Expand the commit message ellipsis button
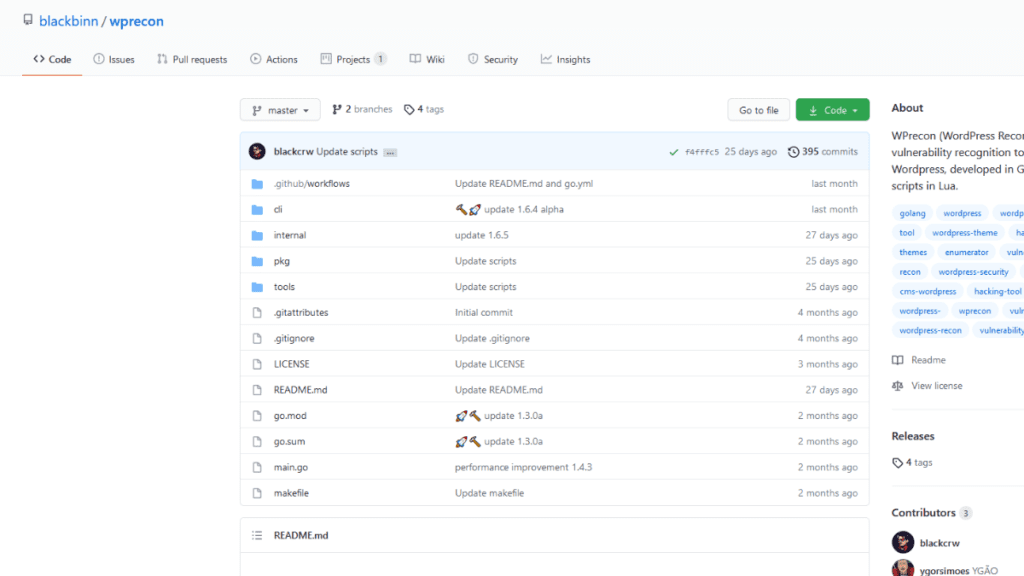The height and width of the screenshot is (576, 1024). pos(390,152)
